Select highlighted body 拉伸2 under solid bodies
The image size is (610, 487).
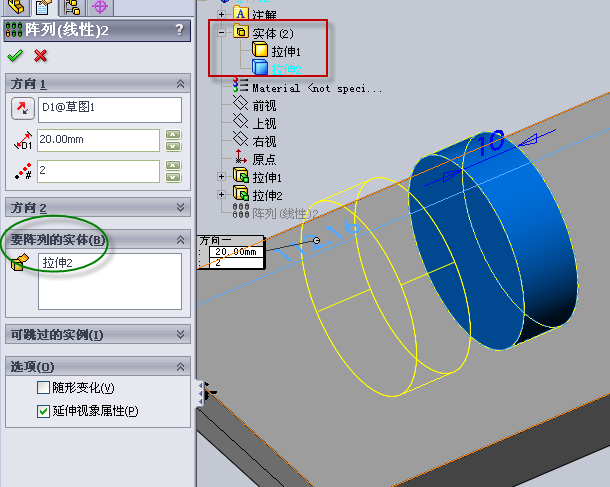pyautogui.click(x=286, y=69)
